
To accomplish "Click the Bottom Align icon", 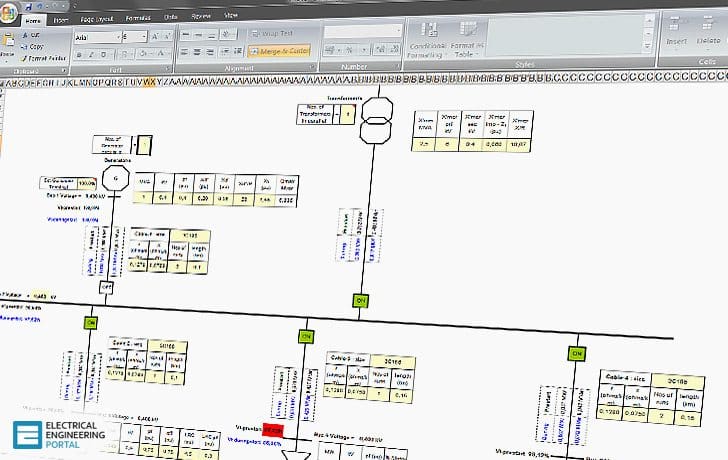I will [211, 35].
